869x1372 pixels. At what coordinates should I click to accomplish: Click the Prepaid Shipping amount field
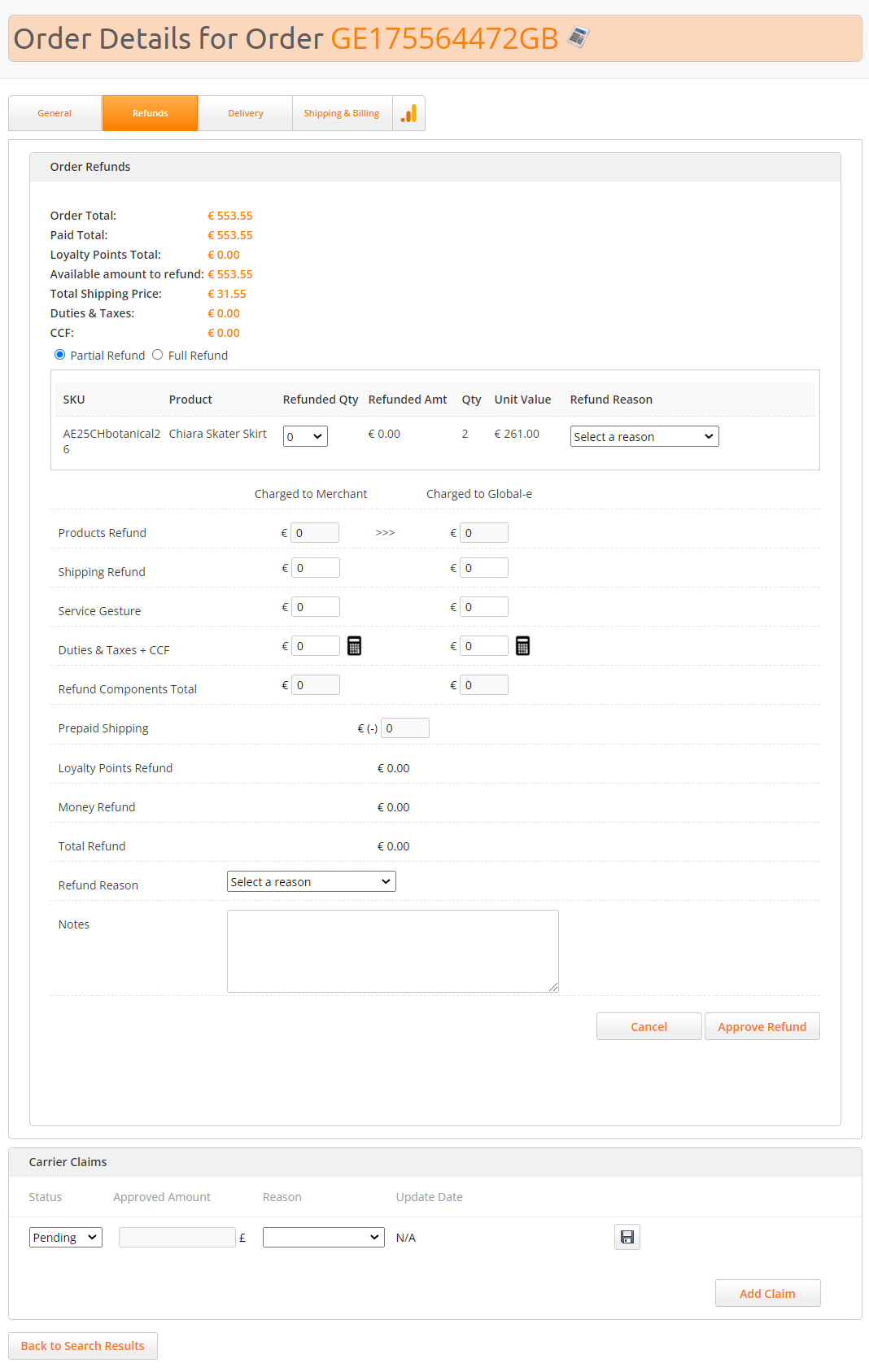click(x=404, y=728)
